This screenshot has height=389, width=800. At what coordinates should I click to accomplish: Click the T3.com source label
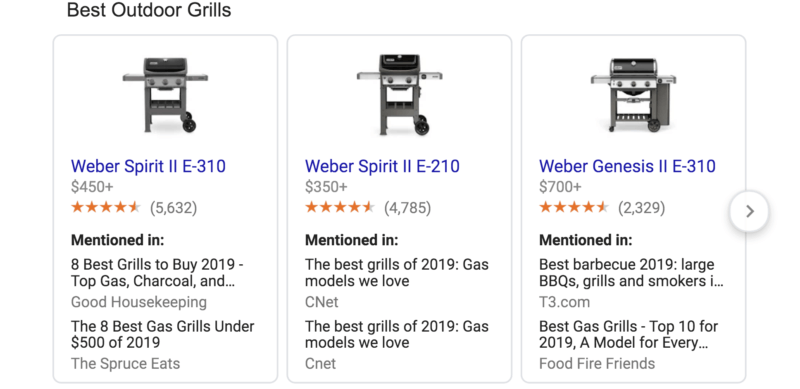tap(564, 302)
